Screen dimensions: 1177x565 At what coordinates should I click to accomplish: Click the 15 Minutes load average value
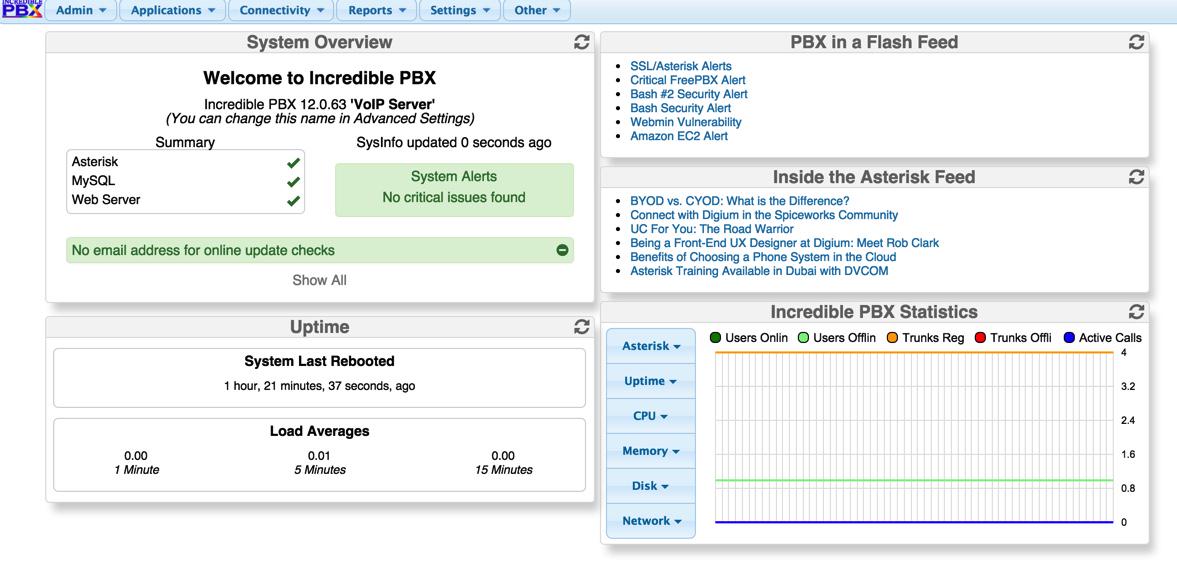[503, 456]
